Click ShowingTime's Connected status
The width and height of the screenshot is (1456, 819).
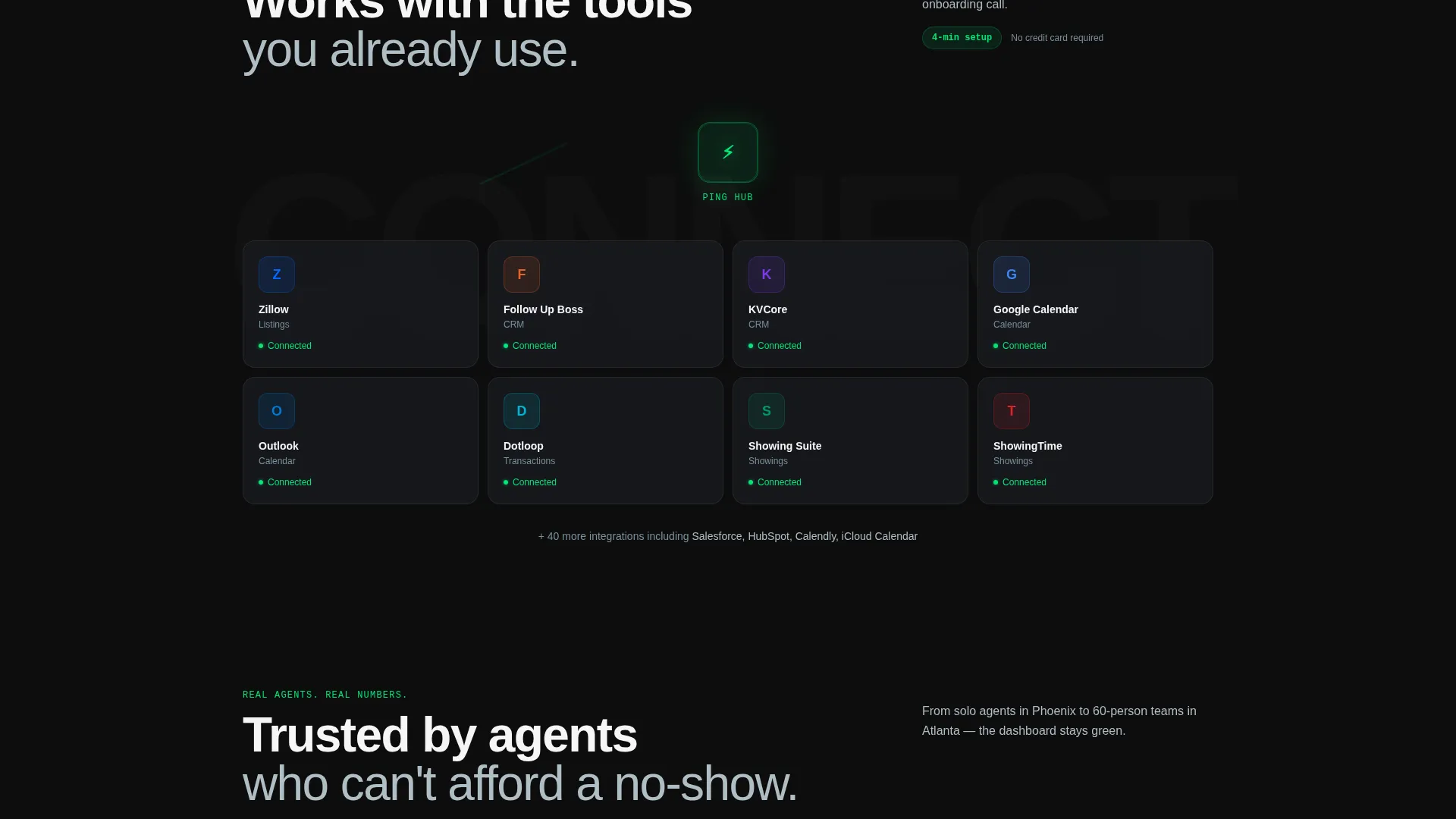1020,482
